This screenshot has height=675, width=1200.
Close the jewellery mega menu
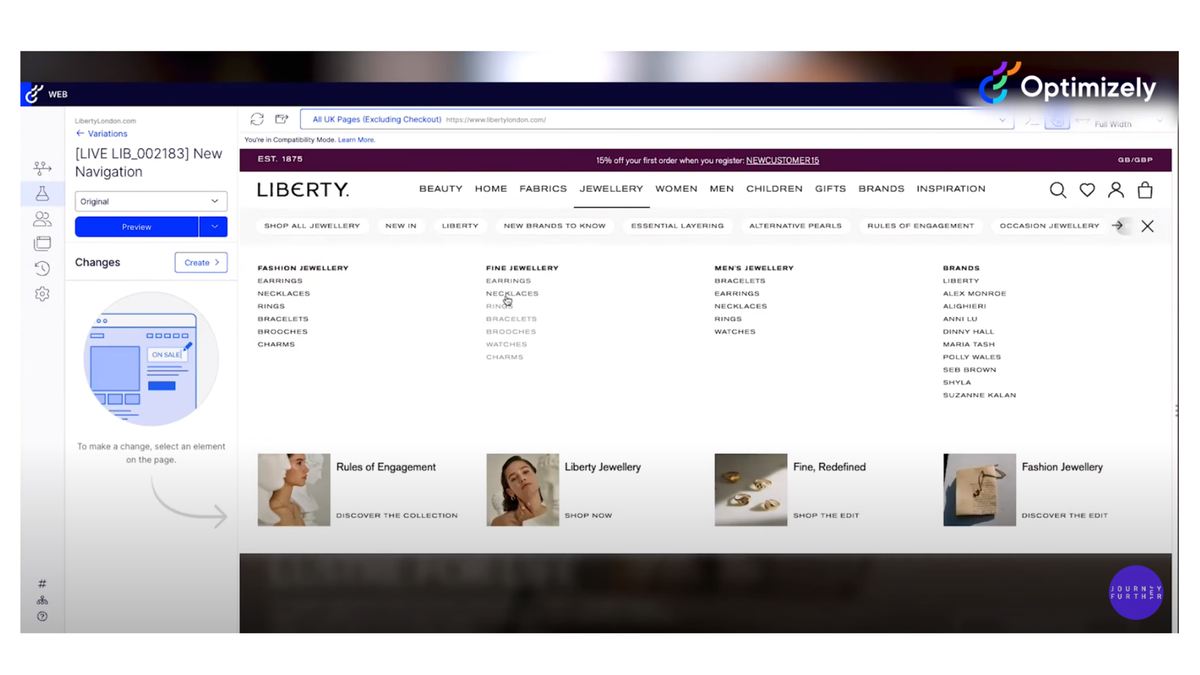(1148, 227)
